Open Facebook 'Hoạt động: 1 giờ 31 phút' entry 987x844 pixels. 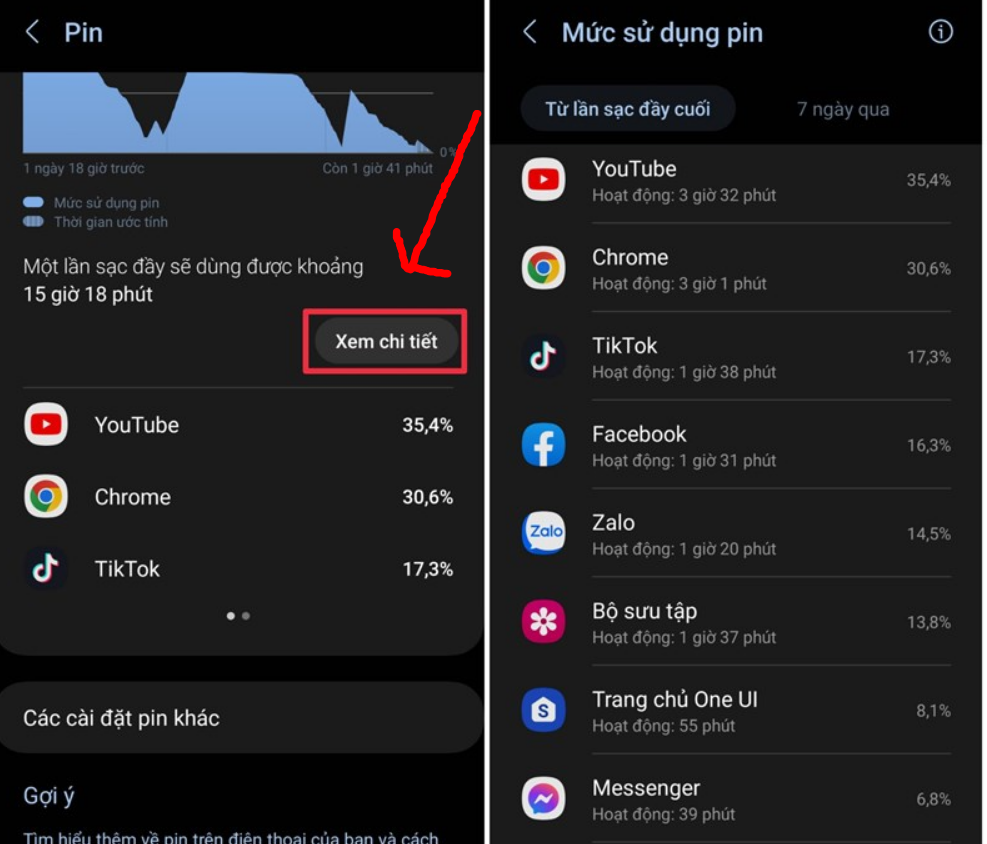click(736, 445)
